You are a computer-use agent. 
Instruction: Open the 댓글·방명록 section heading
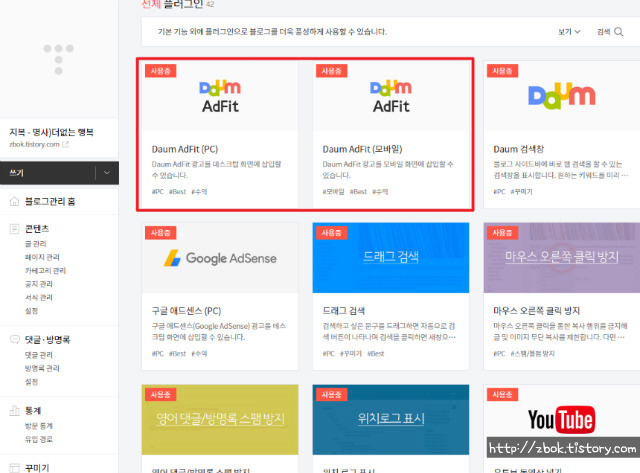click(x=47, y=340)
